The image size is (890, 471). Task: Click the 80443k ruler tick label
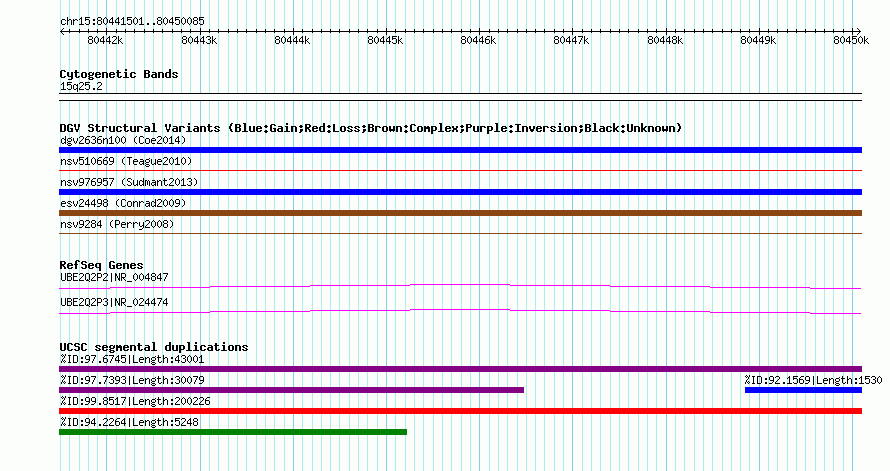(x=199, y=40)
